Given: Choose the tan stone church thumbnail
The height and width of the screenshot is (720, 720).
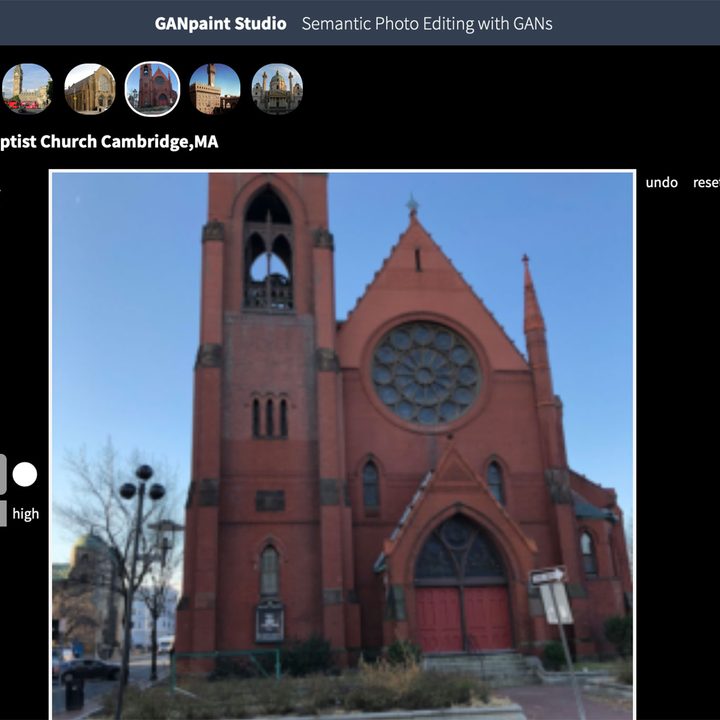Looking at the screenshot, I should click(x=90, y=89).
